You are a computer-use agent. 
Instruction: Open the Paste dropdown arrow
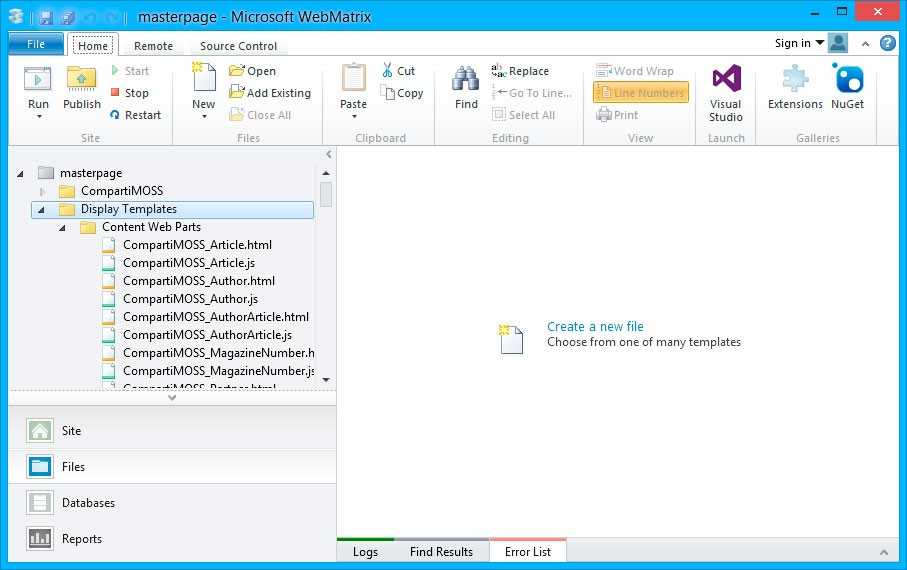click(354, 117)
